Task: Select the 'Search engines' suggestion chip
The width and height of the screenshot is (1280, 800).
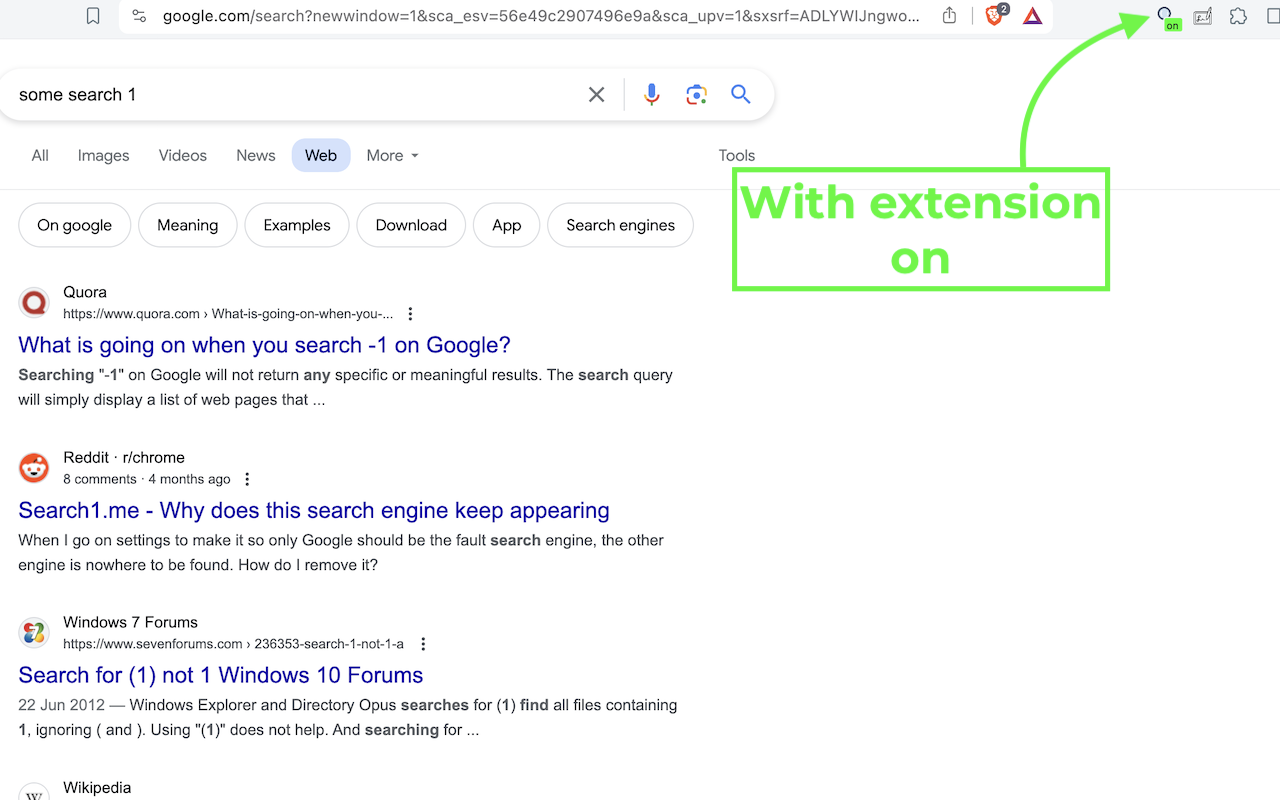Action: coord(621,225)
